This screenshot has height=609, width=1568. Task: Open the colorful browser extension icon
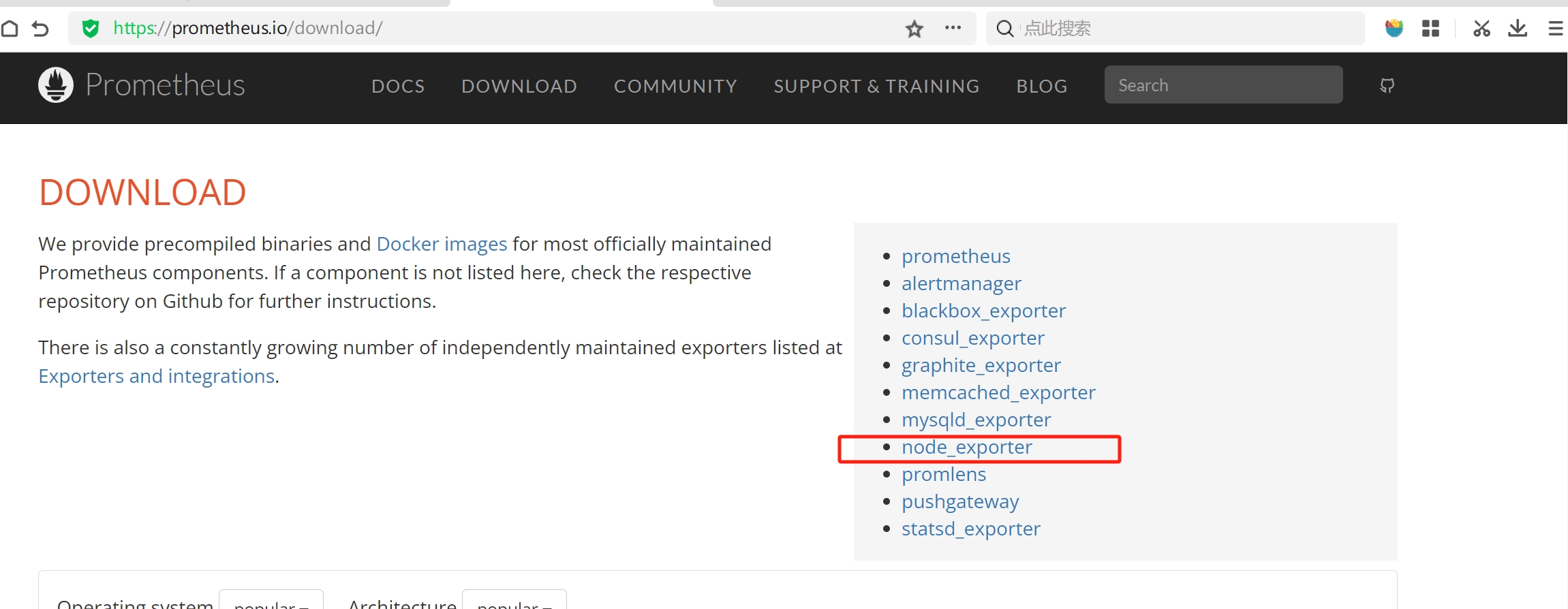[x=1394, y=28]
